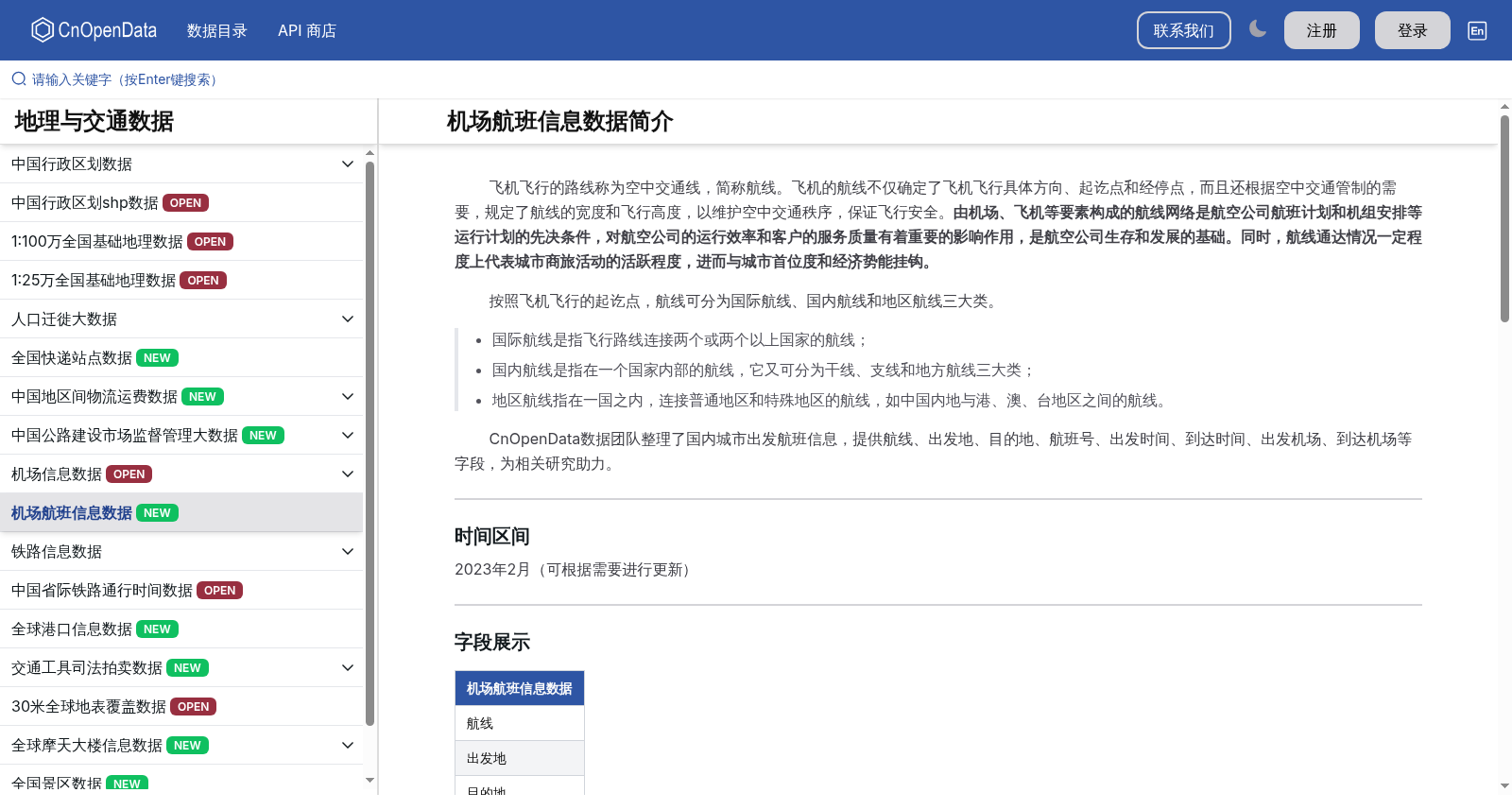
Task: Switch language with the En icon
Action: [1477, 30]
